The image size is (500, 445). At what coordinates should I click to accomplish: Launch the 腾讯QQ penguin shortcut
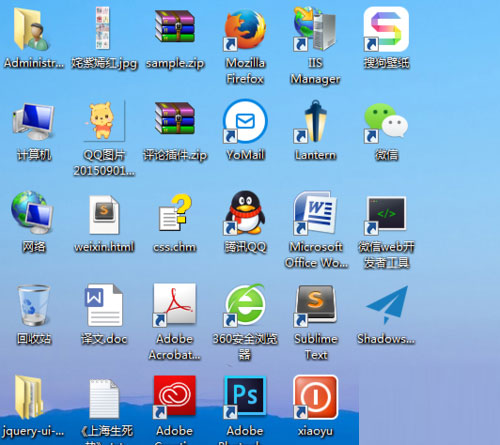click(245, 213)
